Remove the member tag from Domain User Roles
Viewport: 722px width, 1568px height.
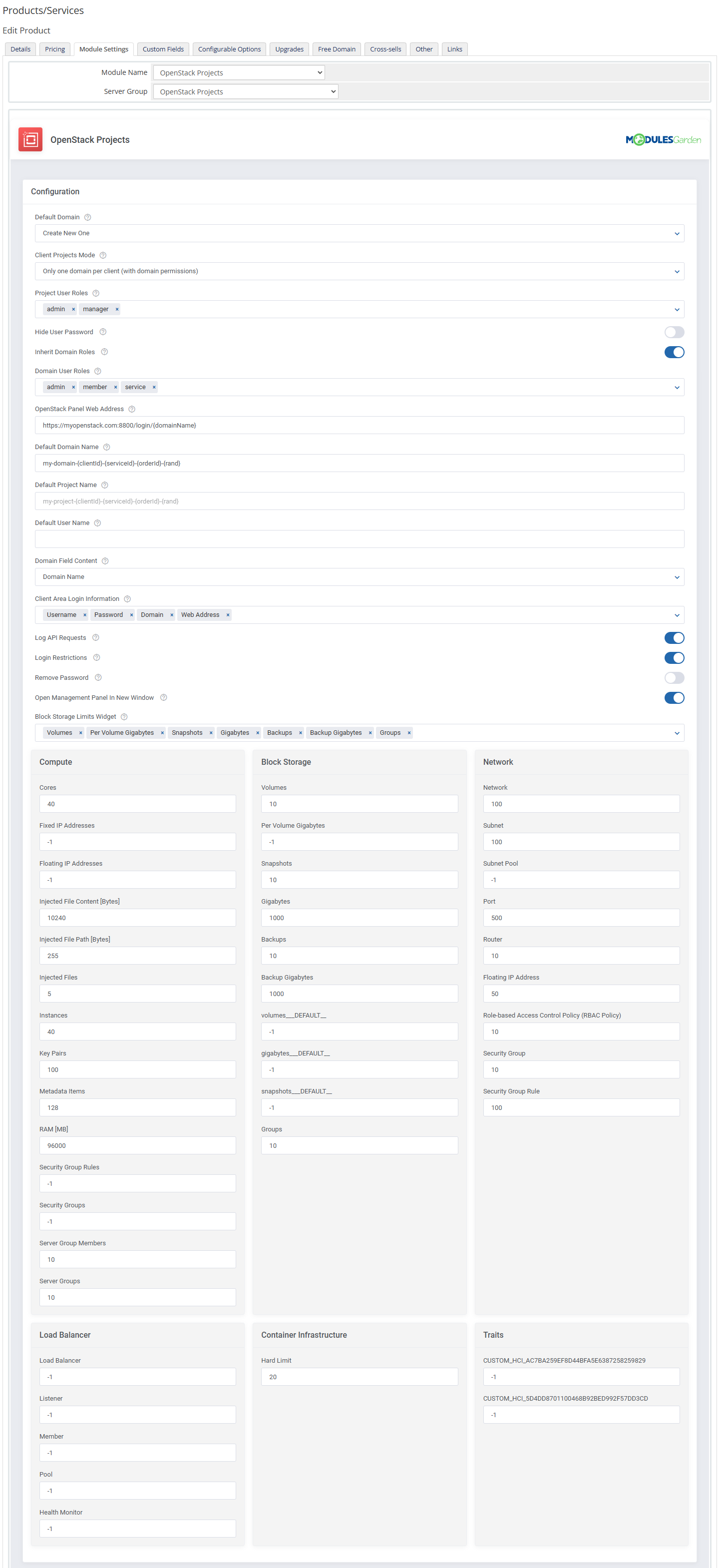[x=115, y=387]
